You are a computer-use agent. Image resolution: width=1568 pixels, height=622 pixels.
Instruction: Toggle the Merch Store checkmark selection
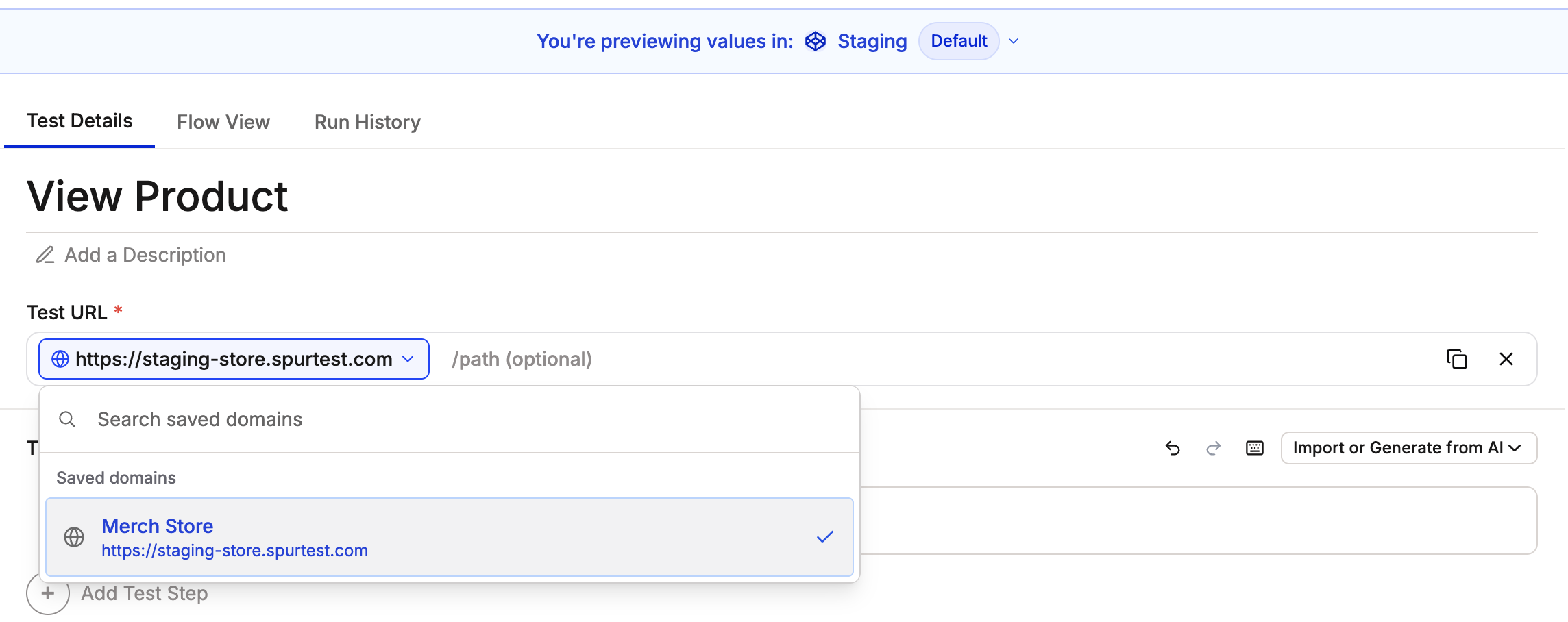(x=824, y=537)
